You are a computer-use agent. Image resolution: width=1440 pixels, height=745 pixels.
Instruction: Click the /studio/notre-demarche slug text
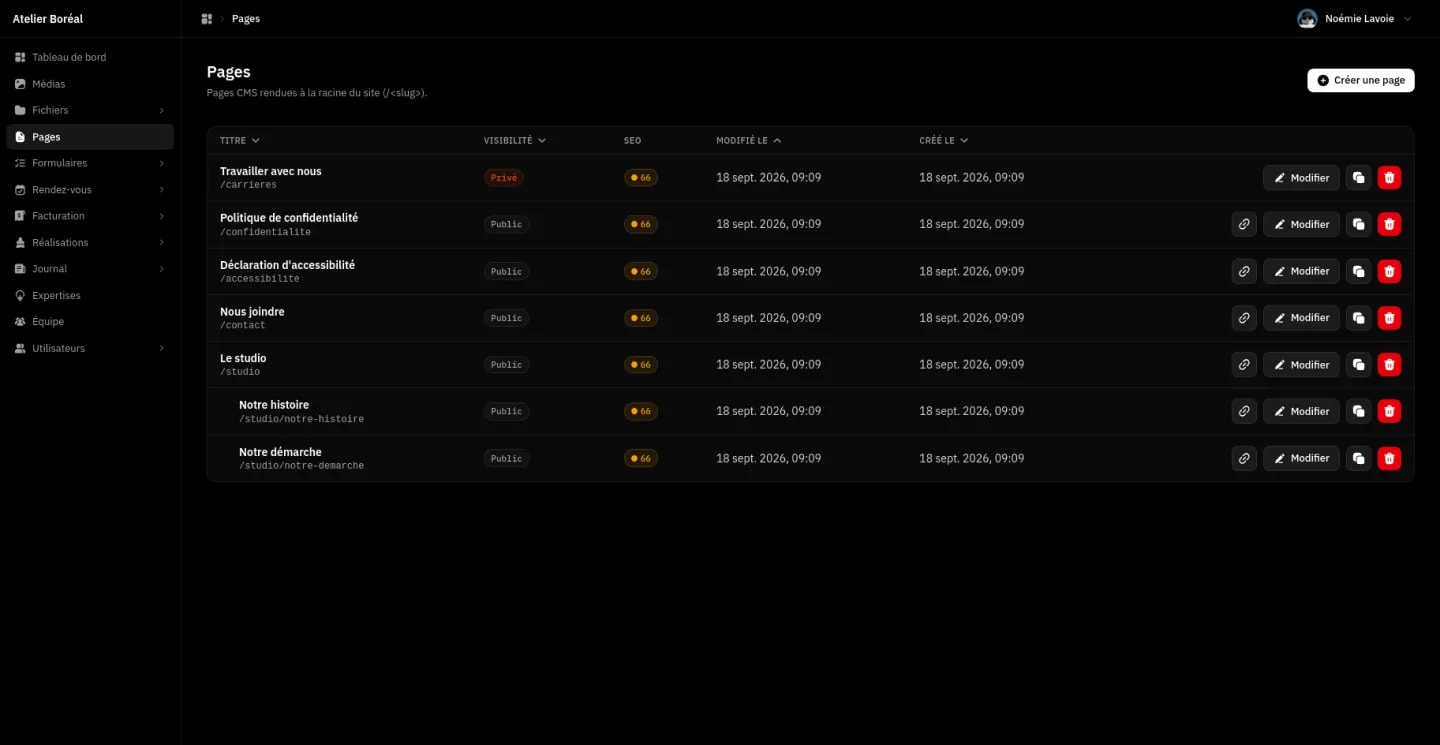click(301, 466)
